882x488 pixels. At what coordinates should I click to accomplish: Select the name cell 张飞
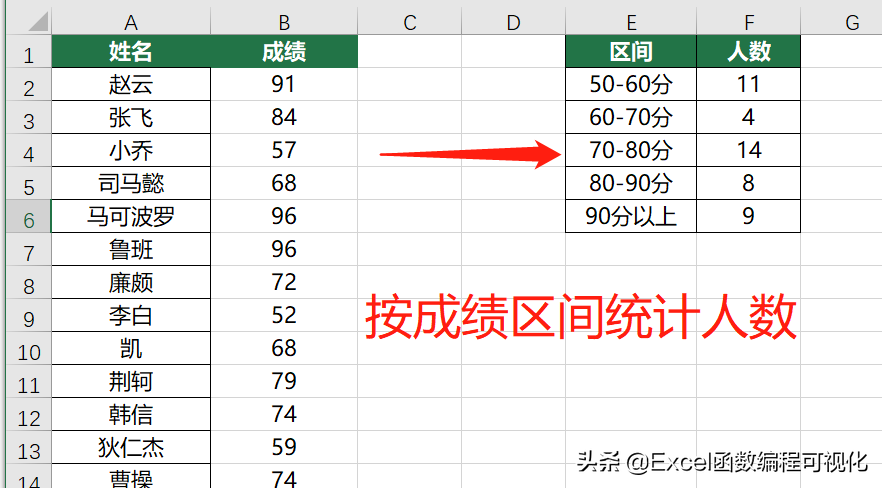point(131,118)
